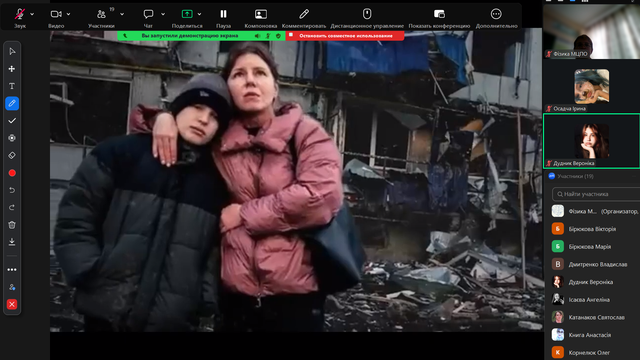The width and height of the screenshot is (640, 360).
Task: Select the checkmark stamp tool
Action: pos(12,121)
